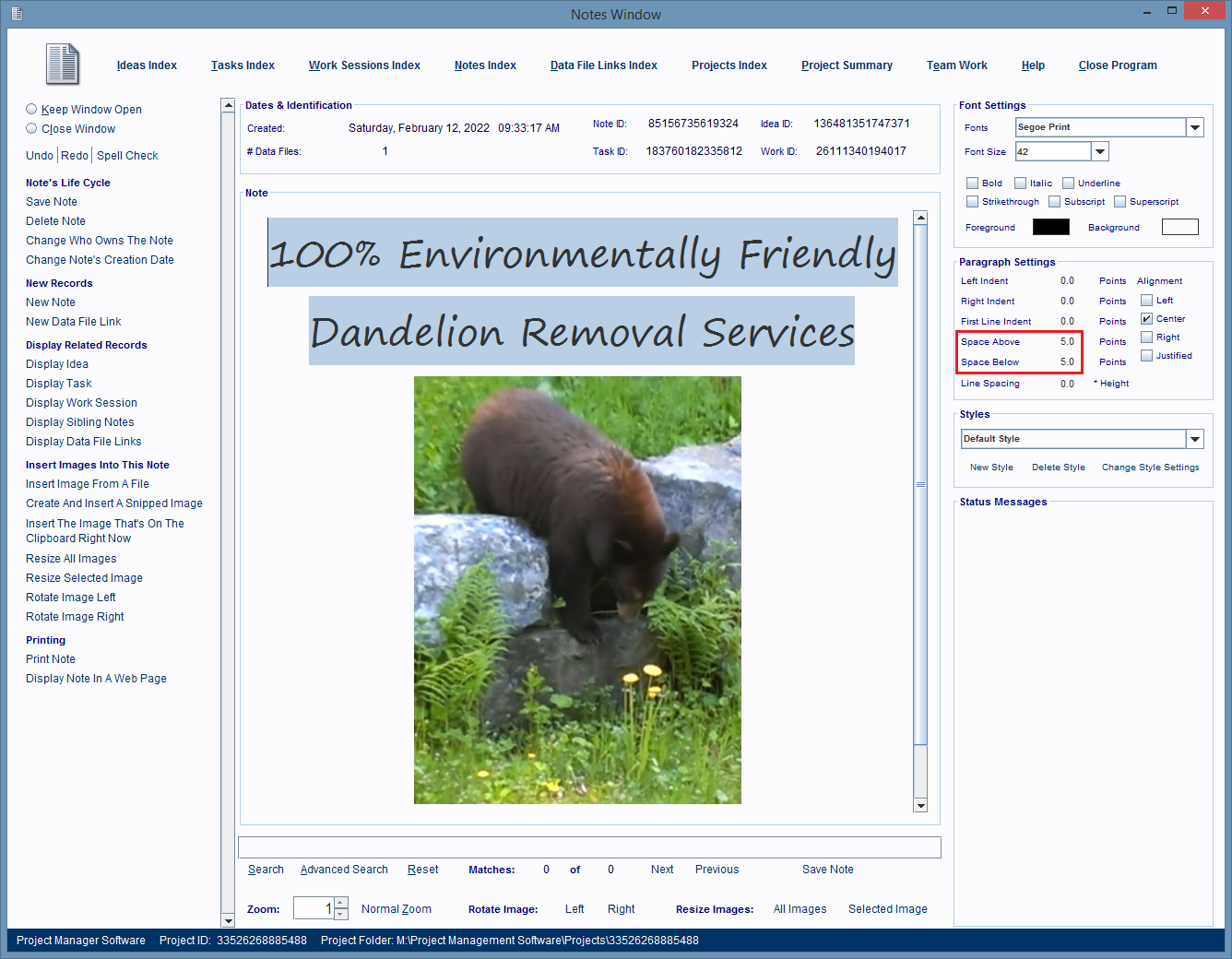Image resolution: width=1232 pixels, height=959 pixels.
Task: Click Change Style Settings
Action: 1150,468
